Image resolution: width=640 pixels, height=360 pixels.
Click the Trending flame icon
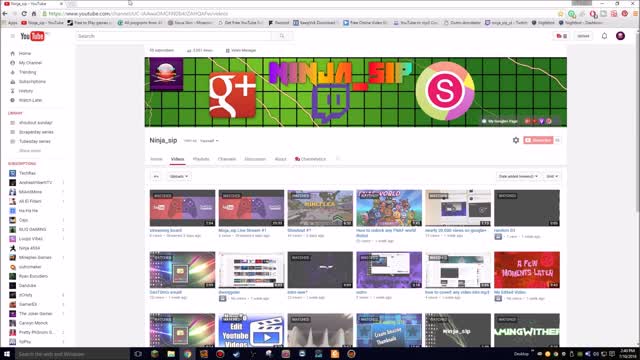point(12,72)
